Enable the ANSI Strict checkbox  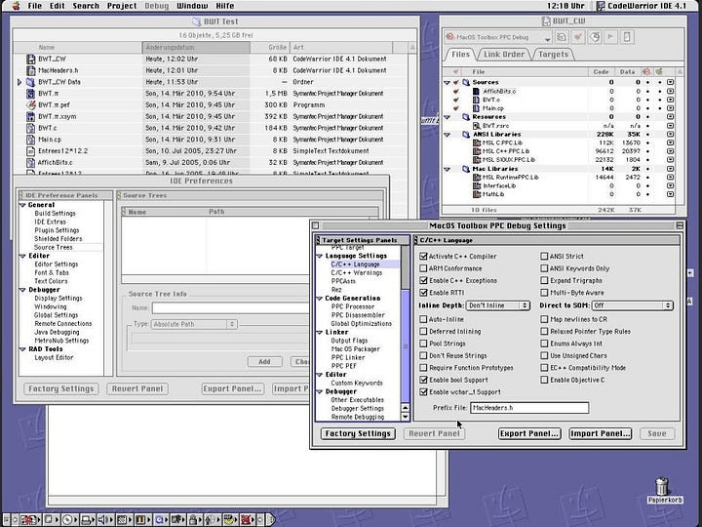(x=544, y=256)
